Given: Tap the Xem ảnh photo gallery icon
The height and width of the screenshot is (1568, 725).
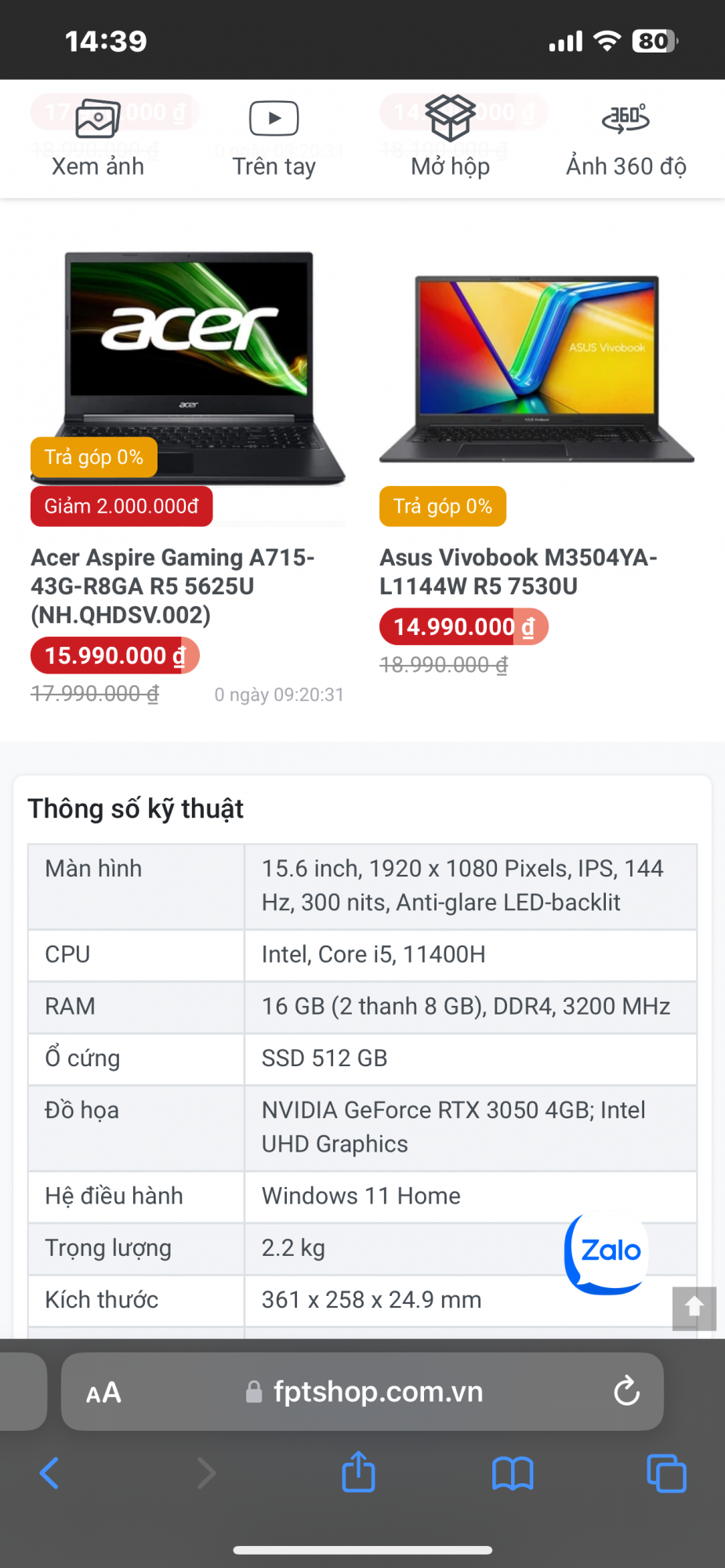Looking at the screenshot, I should tap(97, 120).
